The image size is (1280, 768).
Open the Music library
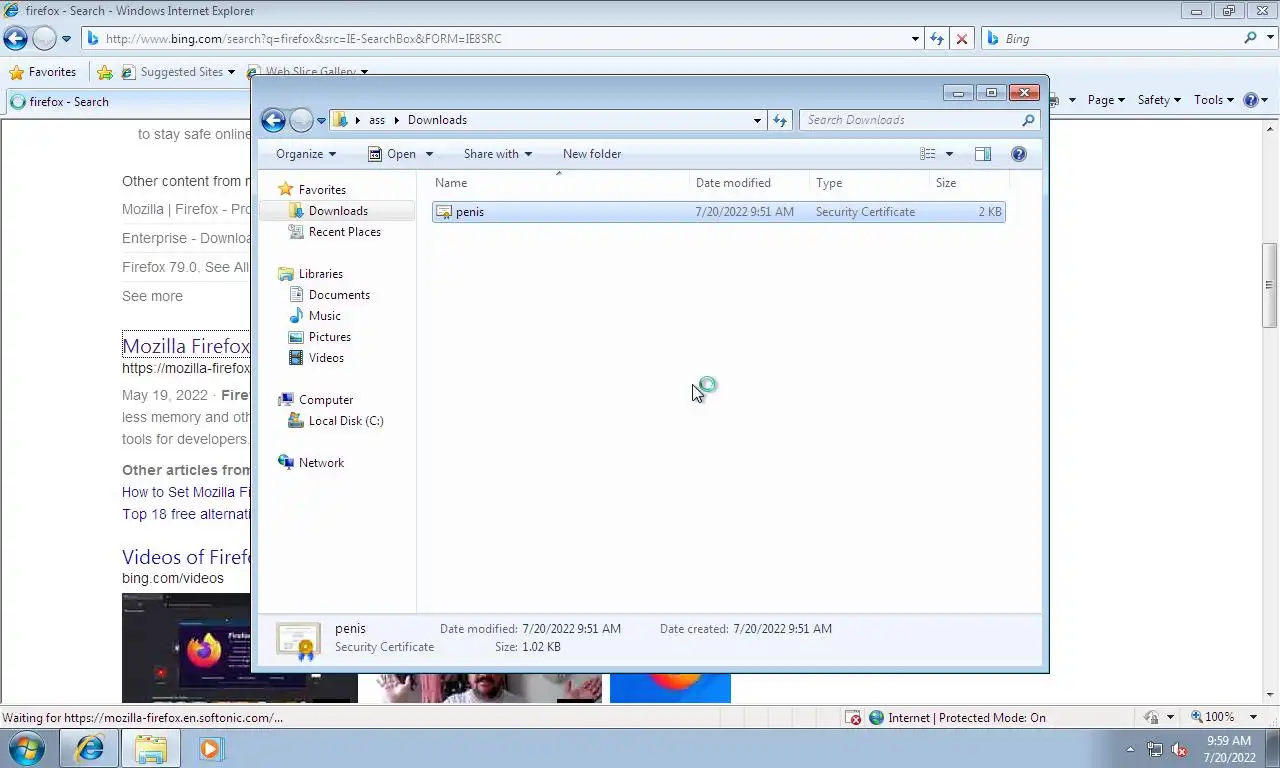pyautogui.click(x=324, y=316)
